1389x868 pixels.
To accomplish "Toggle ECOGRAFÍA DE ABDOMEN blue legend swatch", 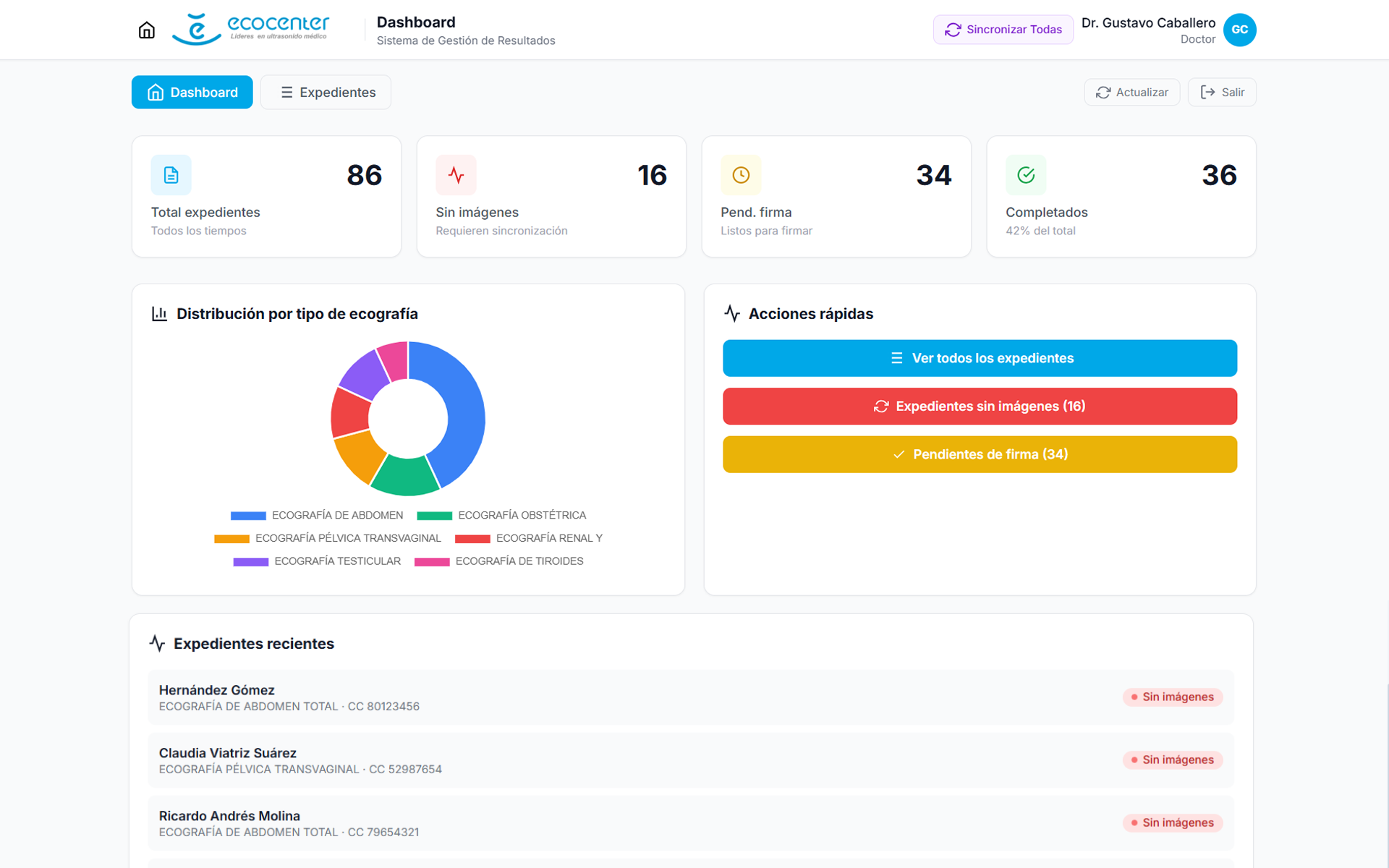I will pos(248,516).
